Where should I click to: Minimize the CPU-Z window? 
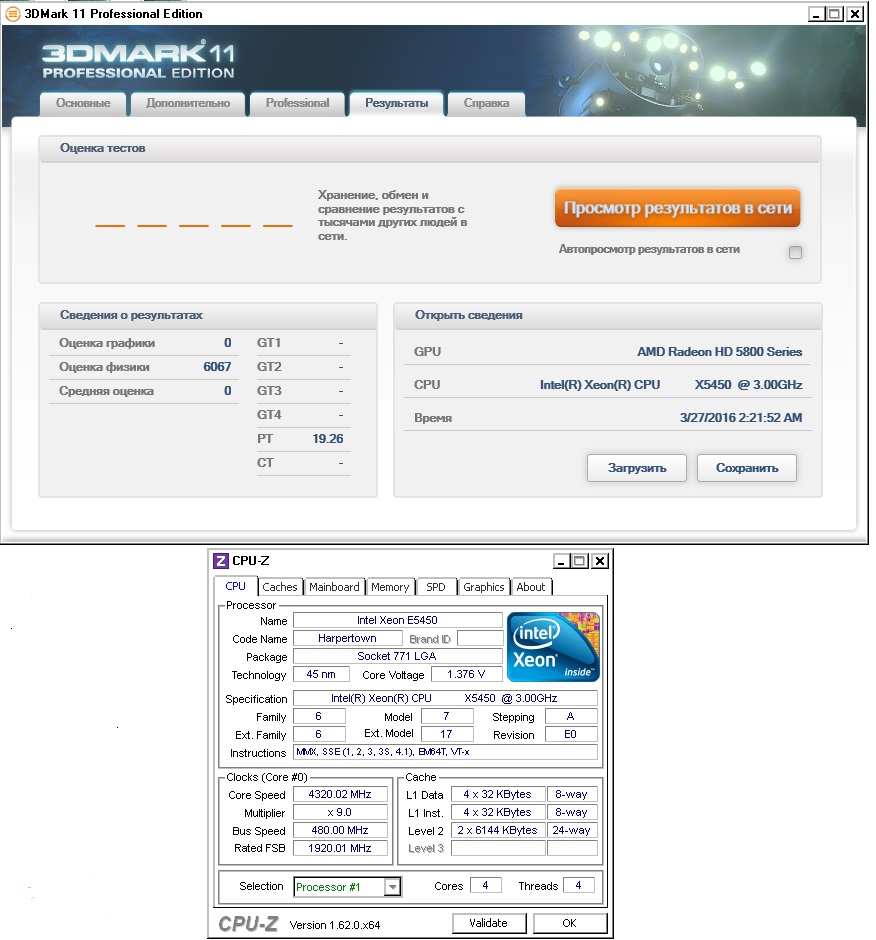click(561, 561)
